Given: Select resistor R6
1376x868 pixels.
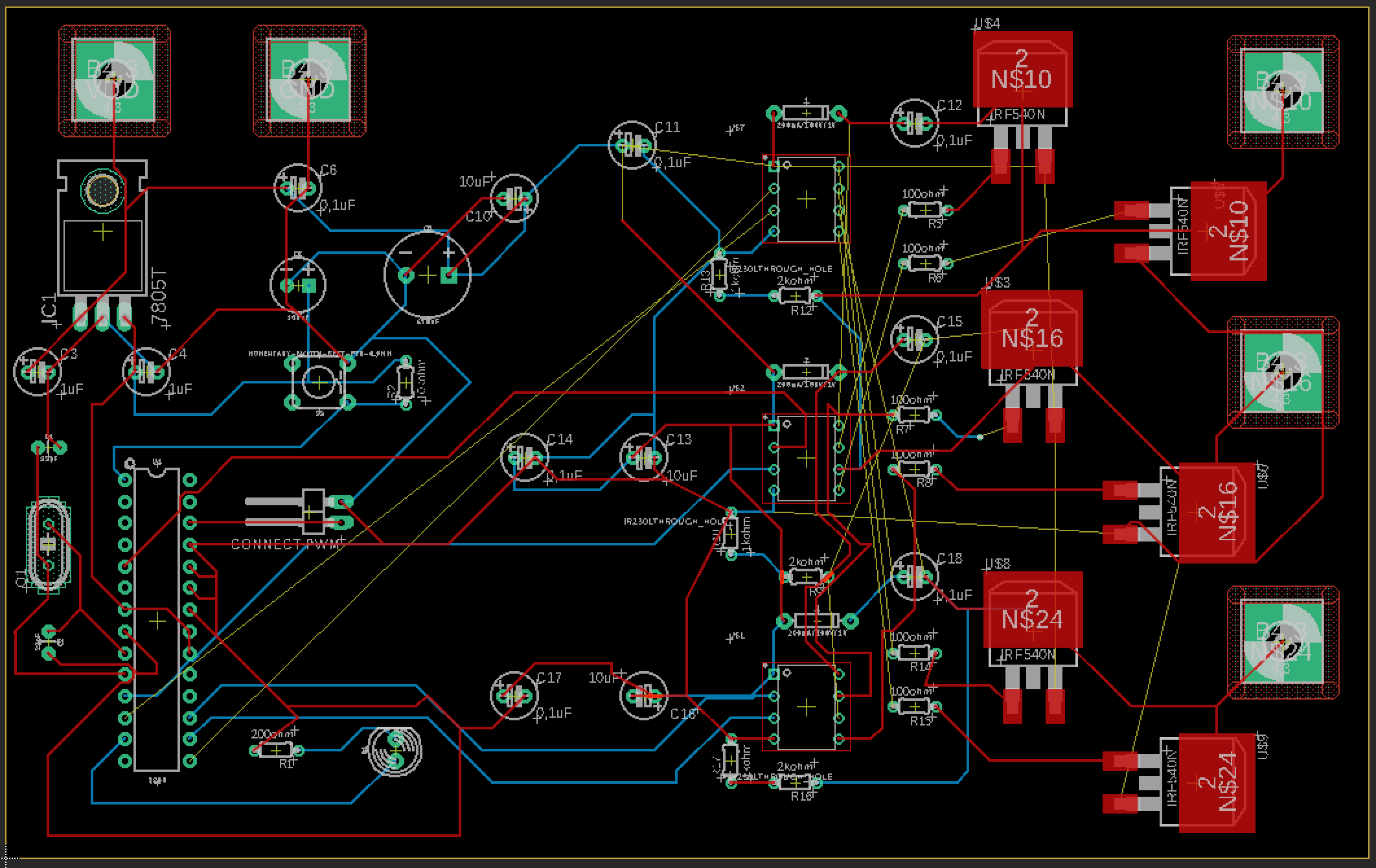Looking at the screenshot, I should pos(926,264).
